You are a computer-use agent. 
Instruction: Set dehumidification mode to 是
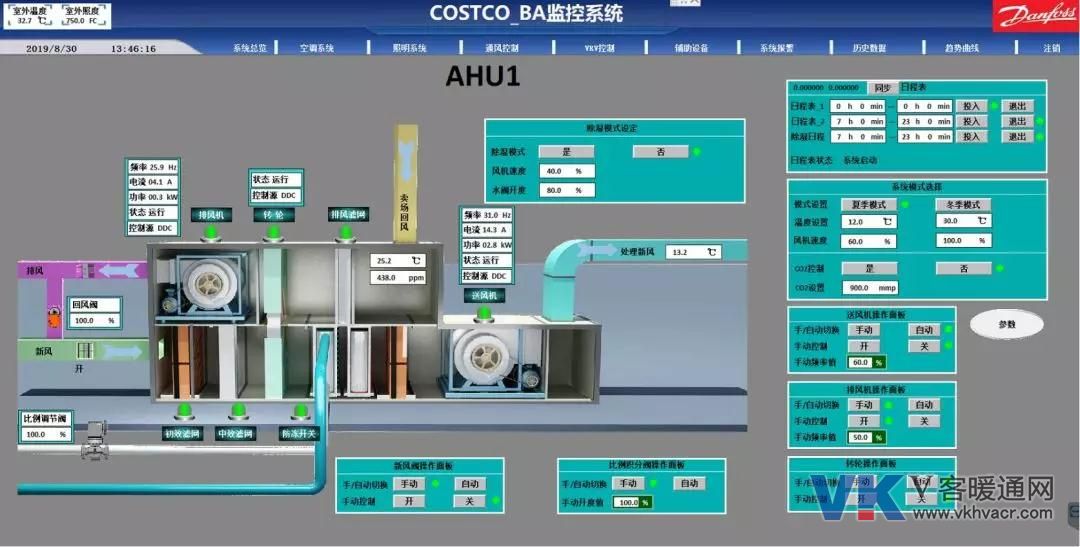tap(566, 152)
